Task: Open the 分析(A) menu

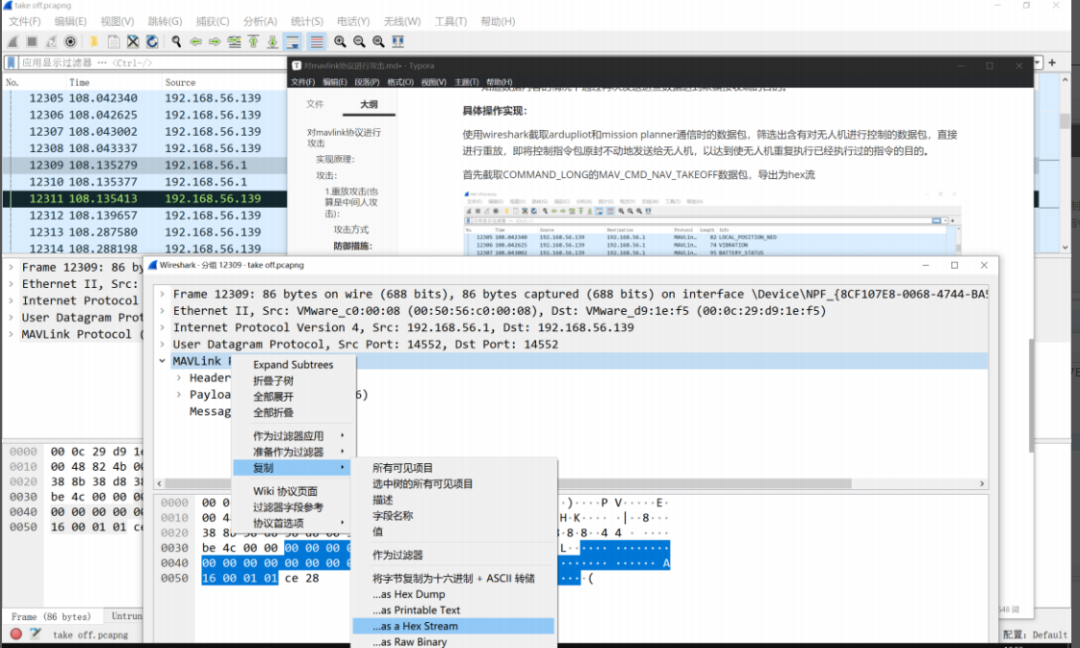Action: coord(260,21)
